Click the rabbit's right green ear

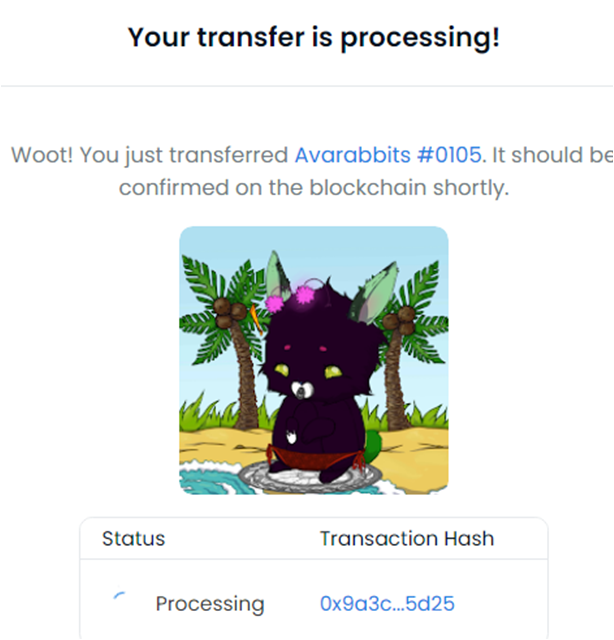click(374, 294)
